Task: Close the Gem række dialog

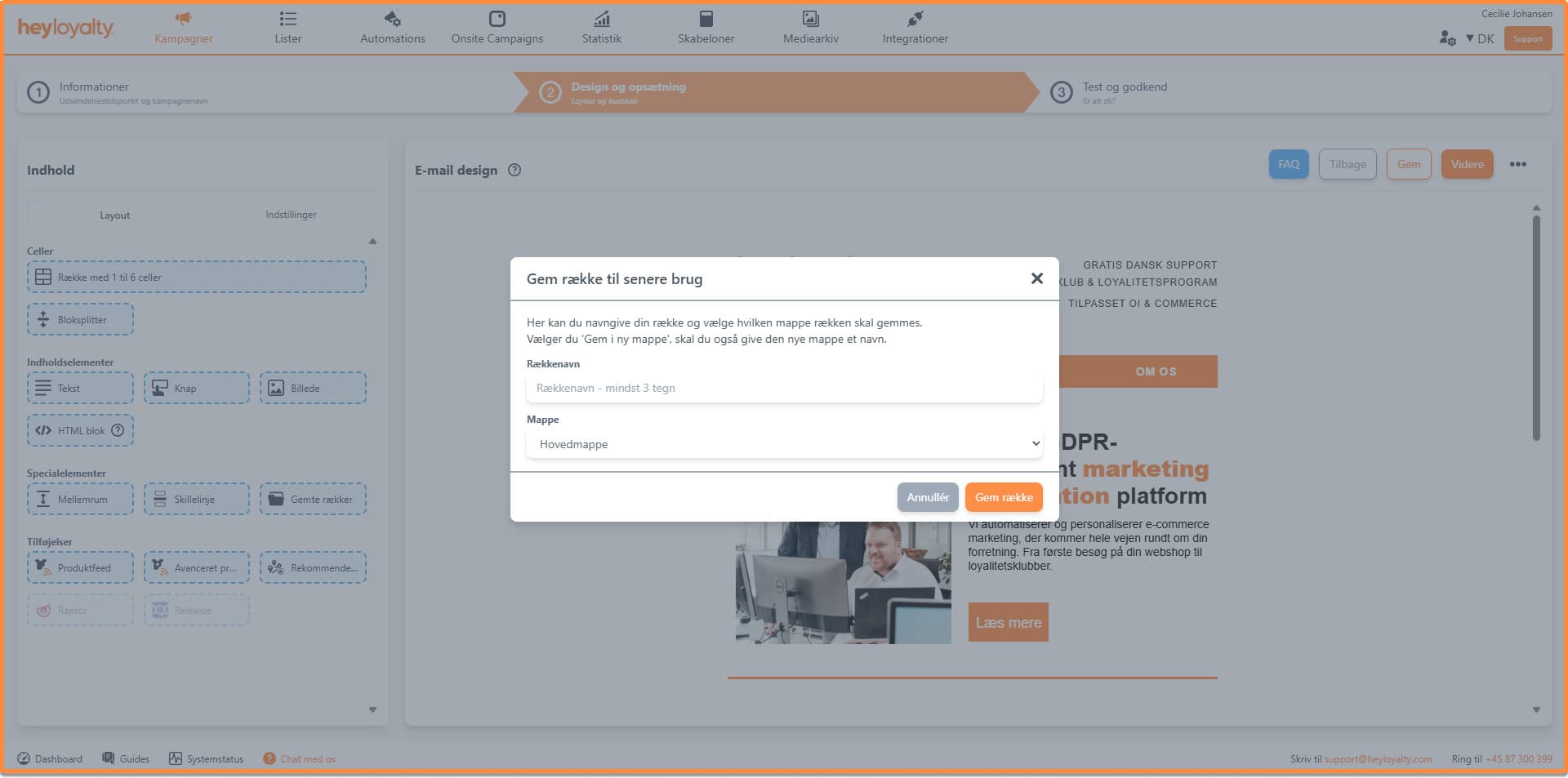Action: pyautogui.click(x=1036, y=278)
